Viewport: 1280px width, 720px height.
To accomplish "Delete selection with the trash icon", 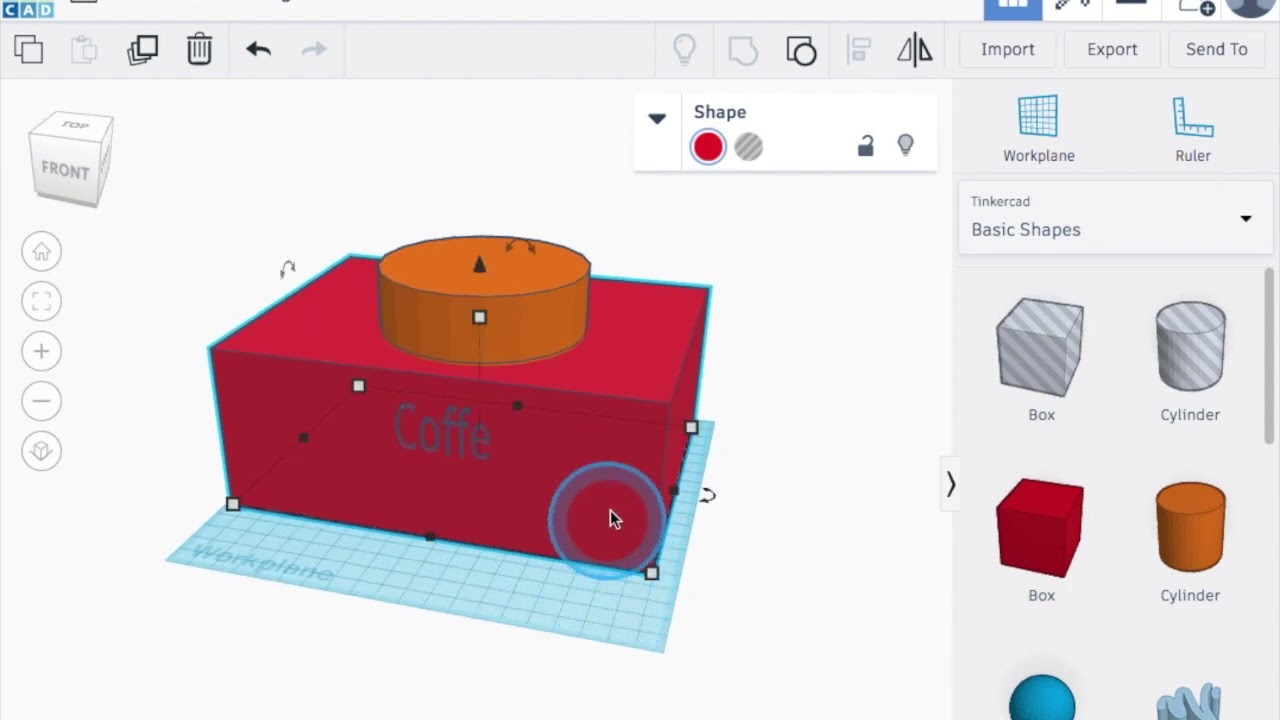I will (199, 49).
